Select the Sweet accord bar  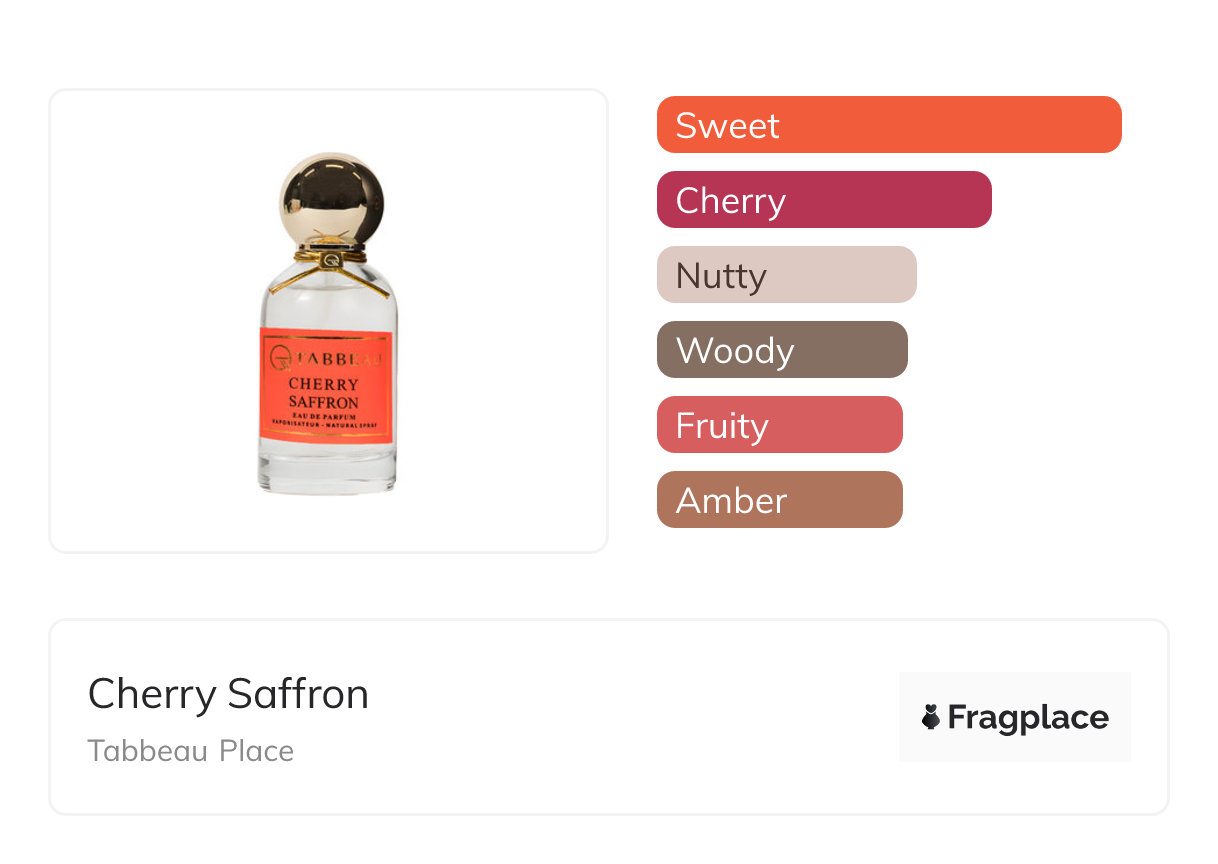point(888,125)
